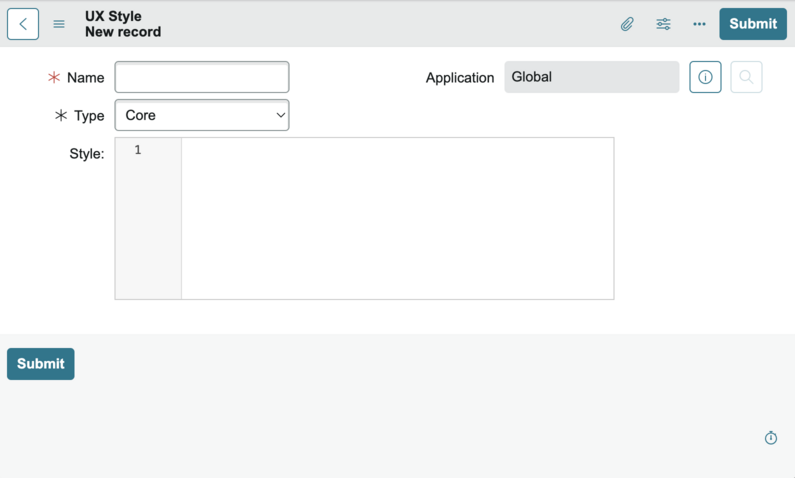Screen dimensions: 795x478
Task: Click the Type field label
Action: pos(89,116)
